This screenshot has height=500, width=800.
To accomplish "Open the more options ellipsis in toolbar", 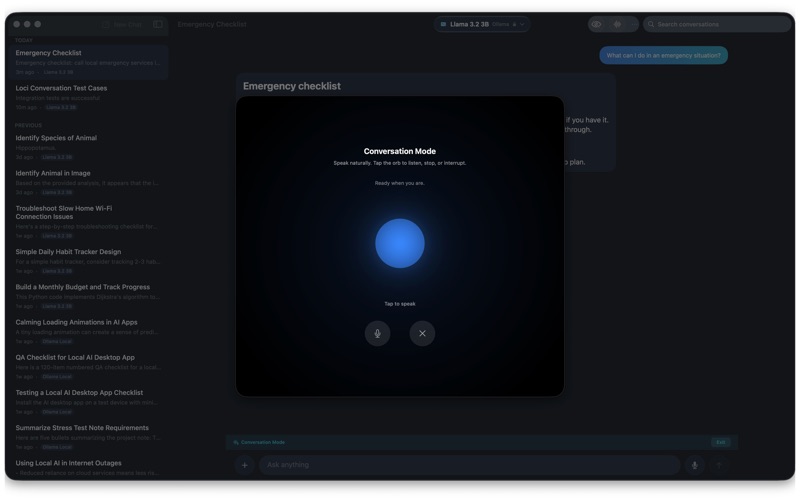I will pyautogui.click(x=634, y=24).
